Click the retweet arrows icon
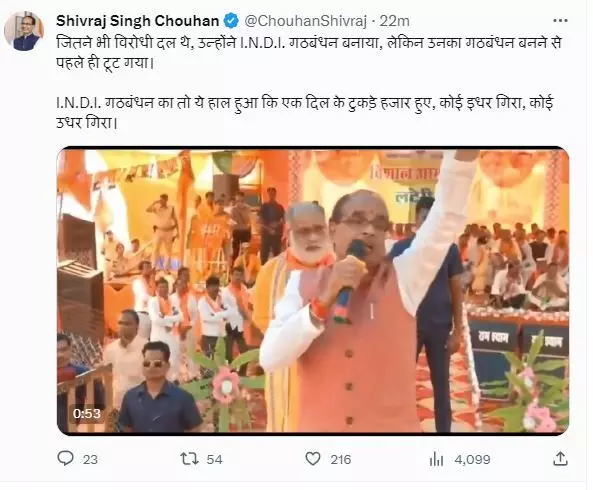 (189, 459)
